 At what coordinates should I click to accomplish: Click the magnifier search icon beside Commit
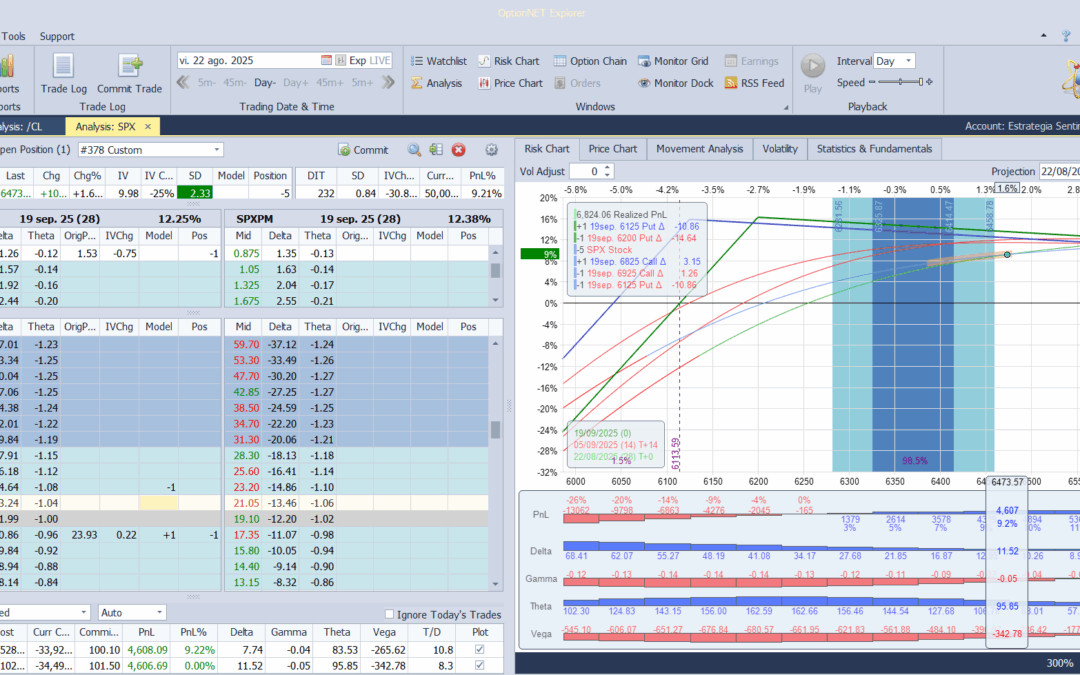click(413, 150)
